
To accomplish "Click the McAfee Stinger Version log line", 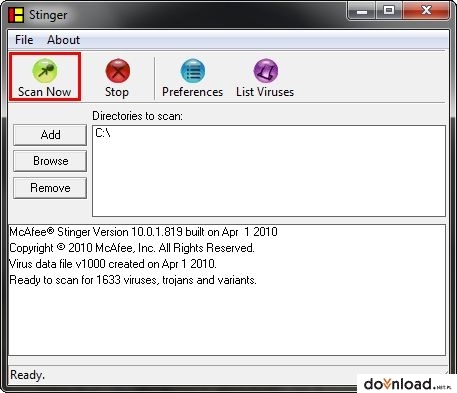I will point(143,232).
